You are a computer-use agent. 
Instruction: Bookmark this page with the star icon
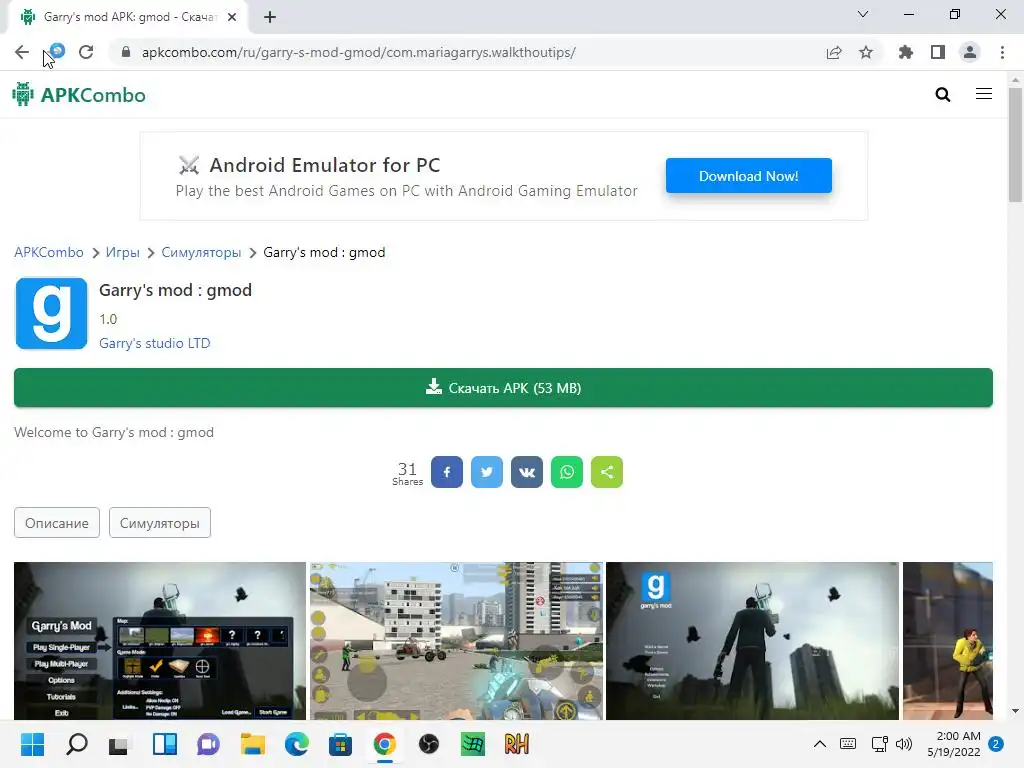tap(866, 52)
